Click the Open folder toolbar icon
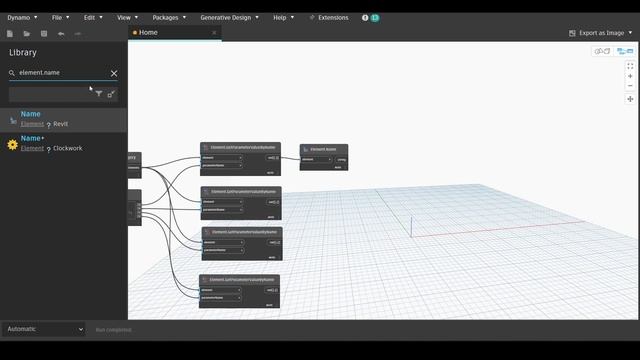The image size is (640, 360). click(27, 34)
